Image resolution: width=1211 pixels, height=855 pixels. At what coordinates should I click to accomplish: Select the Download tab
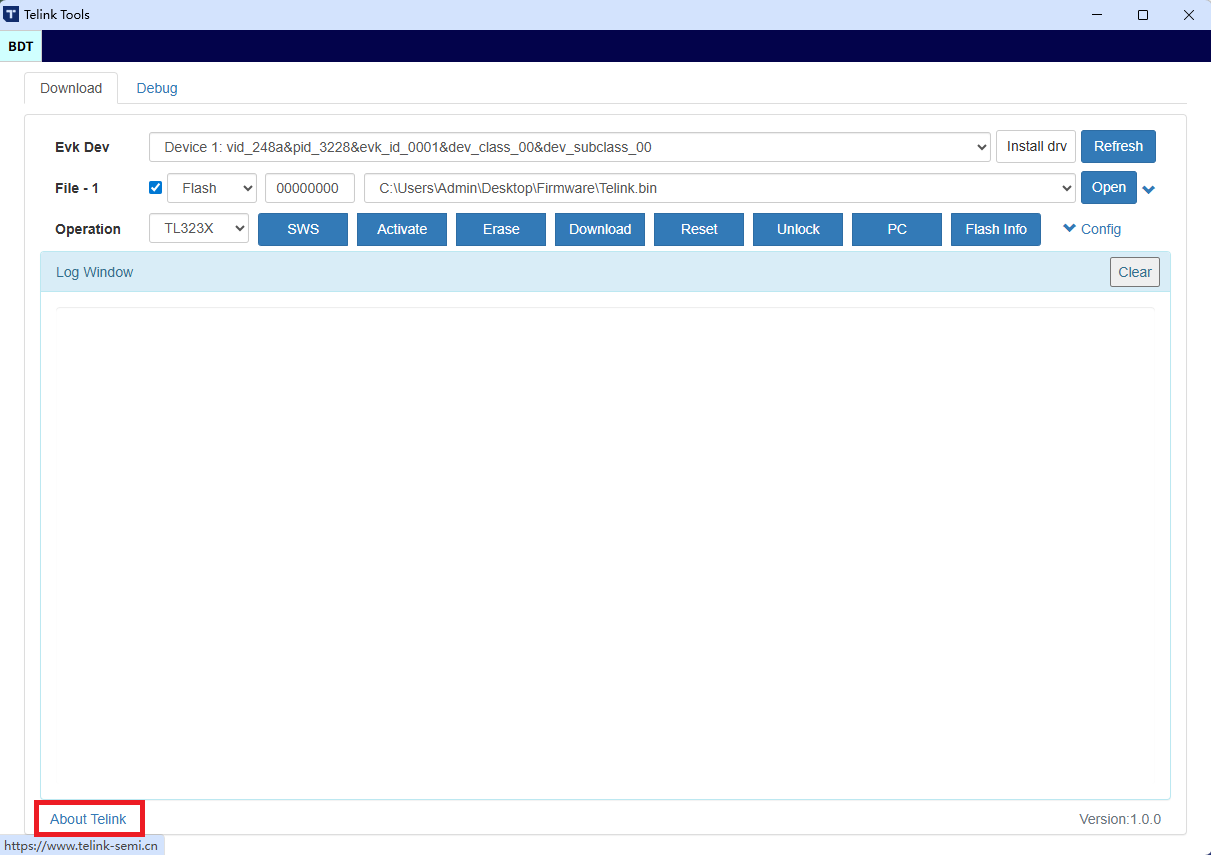point(71,88)
